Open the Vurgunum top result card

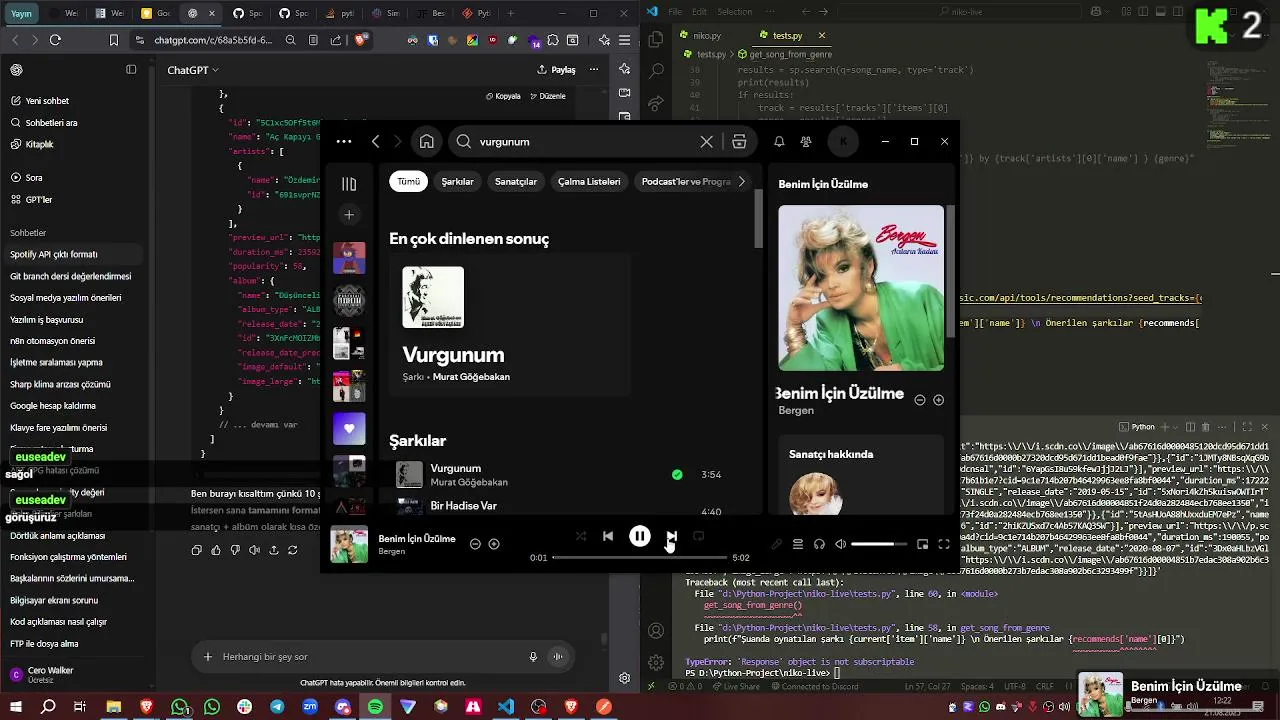coord(510,325)
